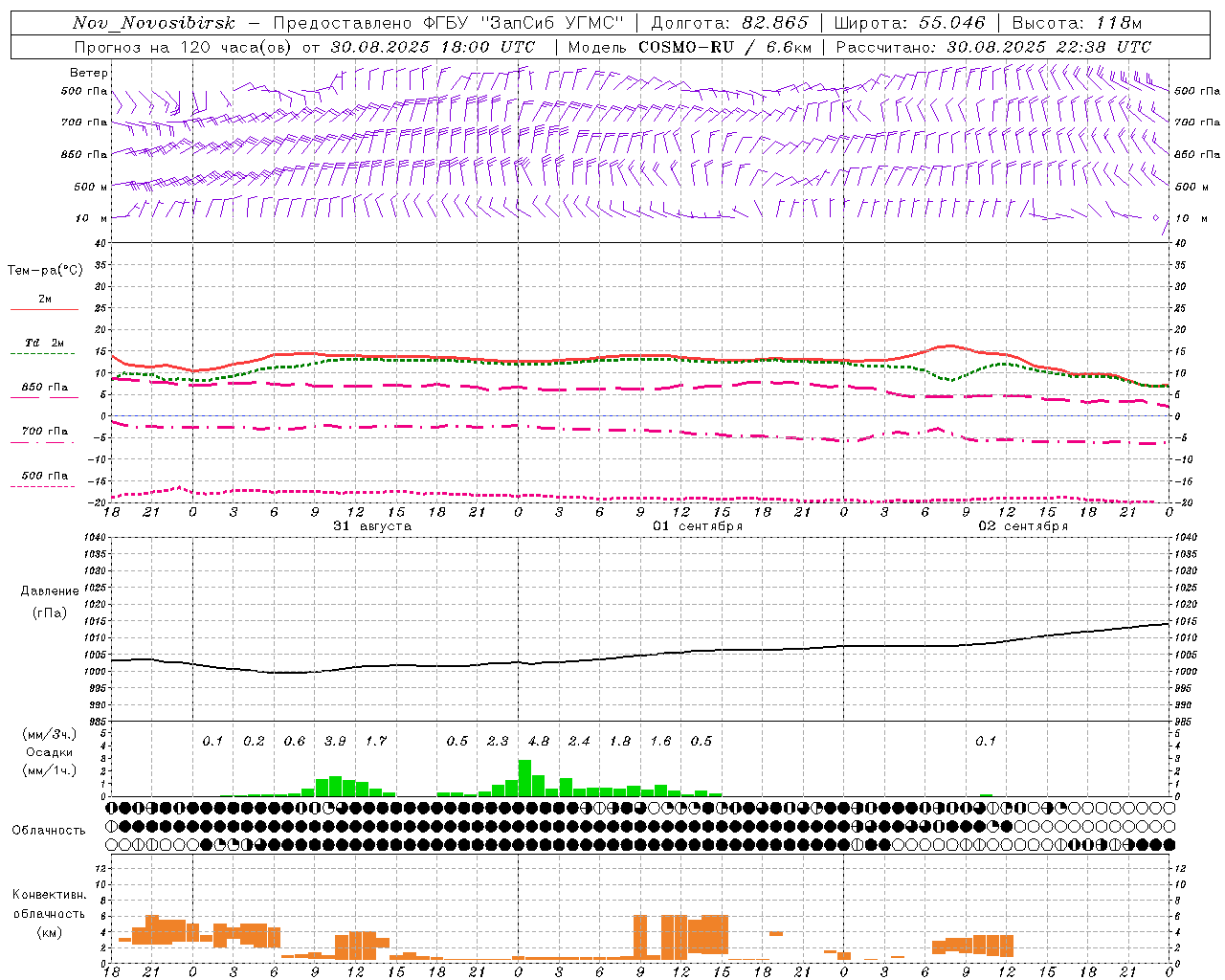1225x980 pixels.
Task: Click the 2.4 precipitation total value
Action: pos(579,741)
